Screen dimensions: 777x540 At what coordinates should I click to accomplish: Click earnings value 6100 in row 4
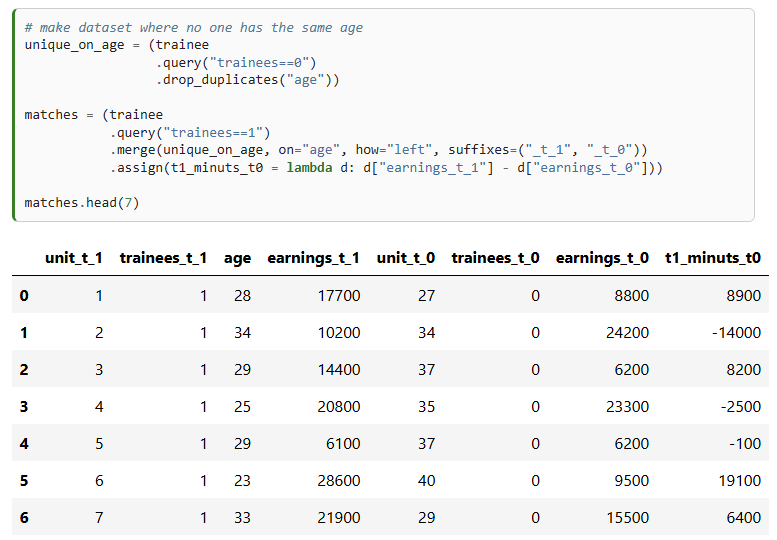tap(343, 443)
